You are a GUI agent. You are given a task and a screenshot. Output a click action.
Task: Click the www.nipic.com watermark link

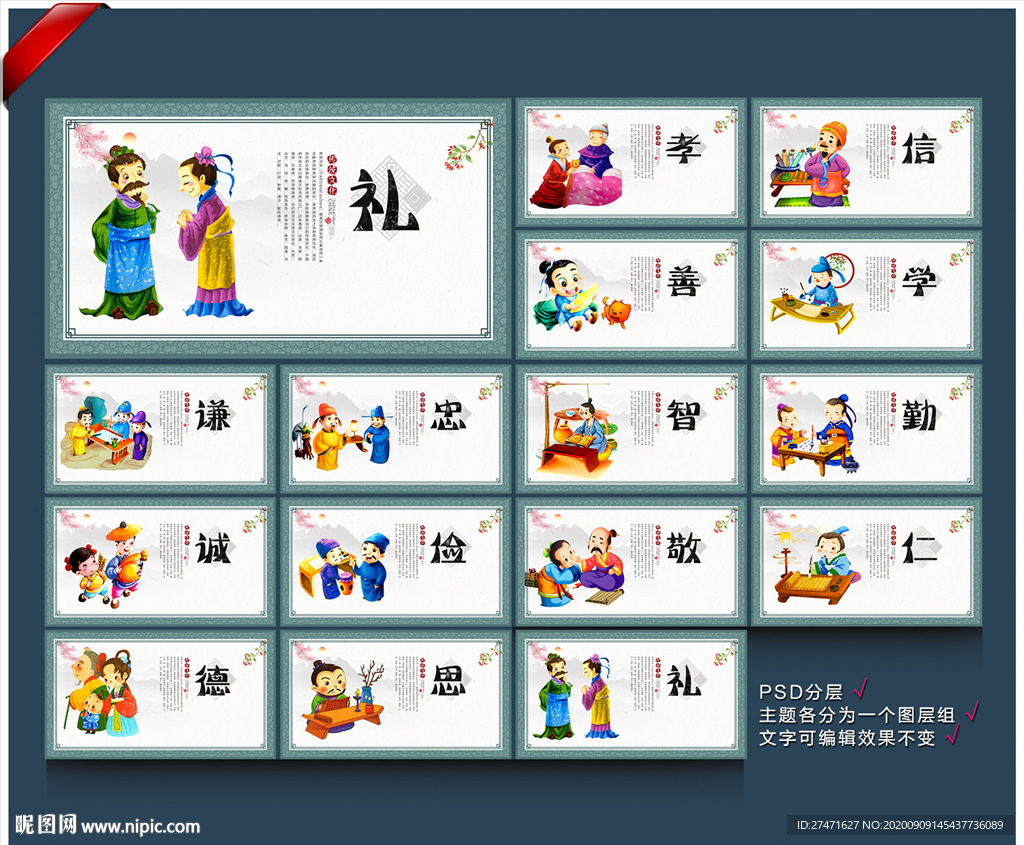pos(140,827)
